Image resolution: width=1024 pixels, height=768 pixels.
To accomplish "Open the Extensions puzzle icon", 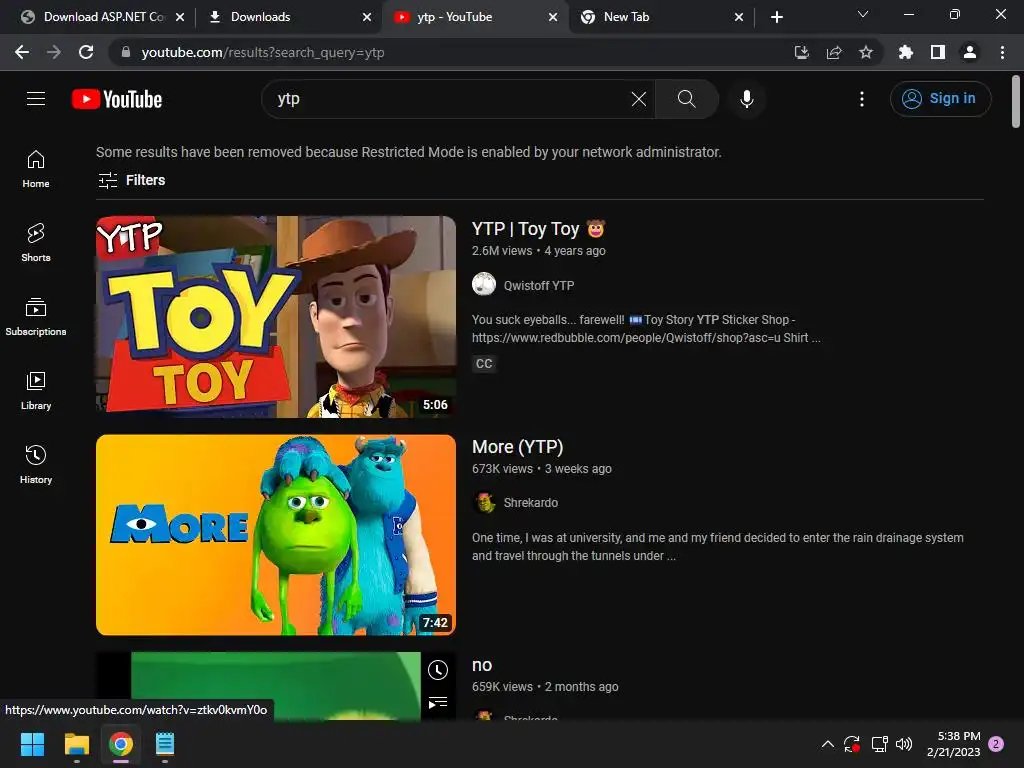I will (906, 52).
